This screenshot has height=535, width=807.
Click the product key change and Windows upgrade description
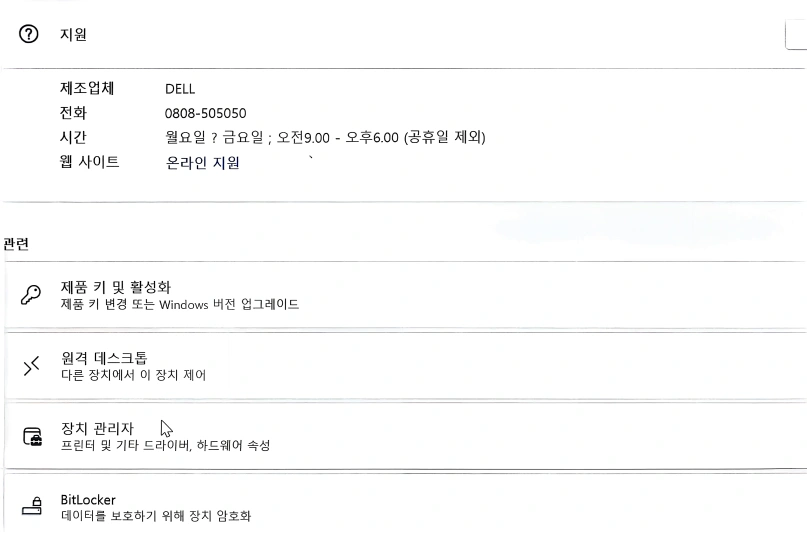180,304
